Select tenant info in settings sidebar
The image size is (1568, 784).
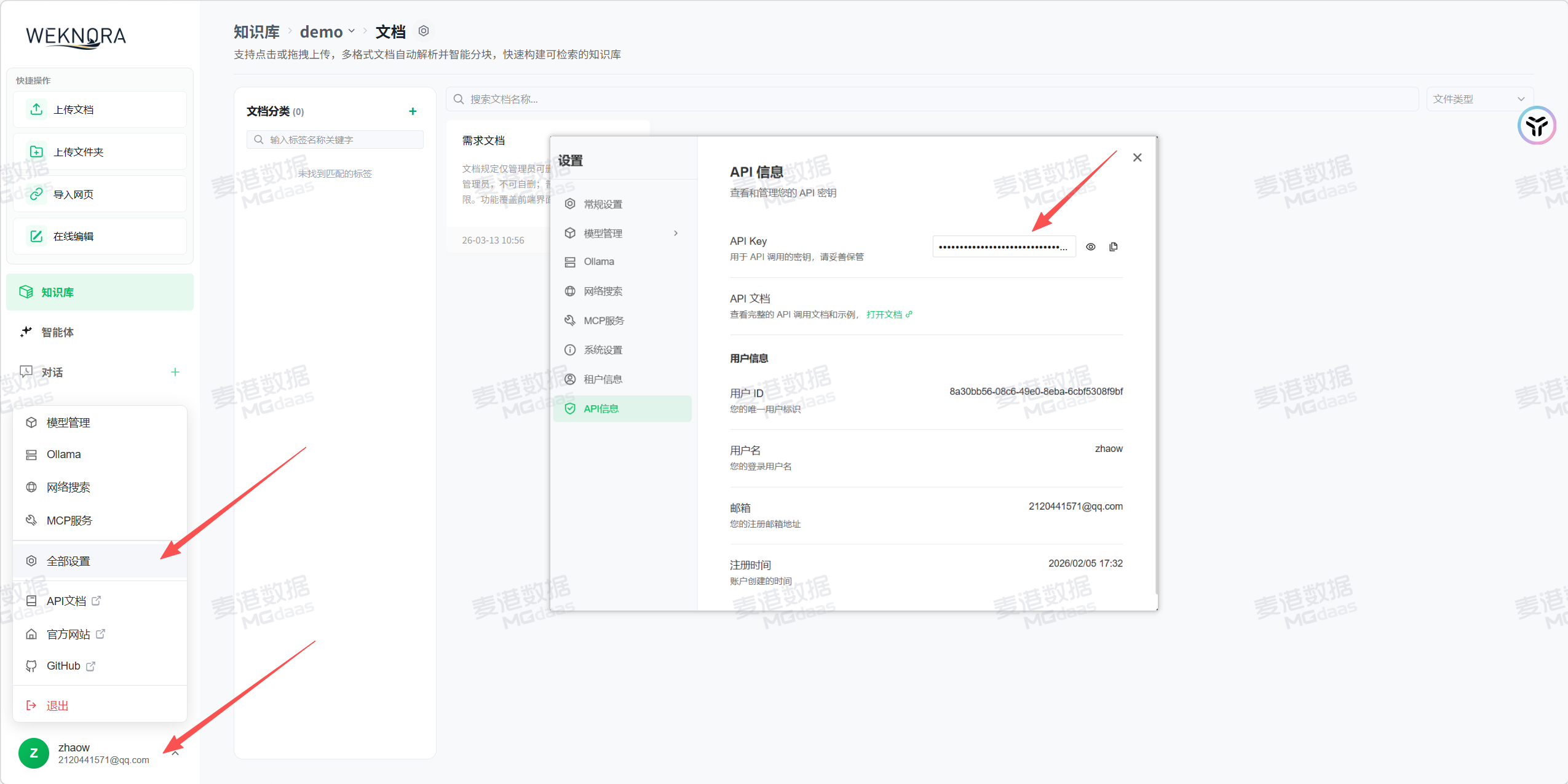click(603, 379)
